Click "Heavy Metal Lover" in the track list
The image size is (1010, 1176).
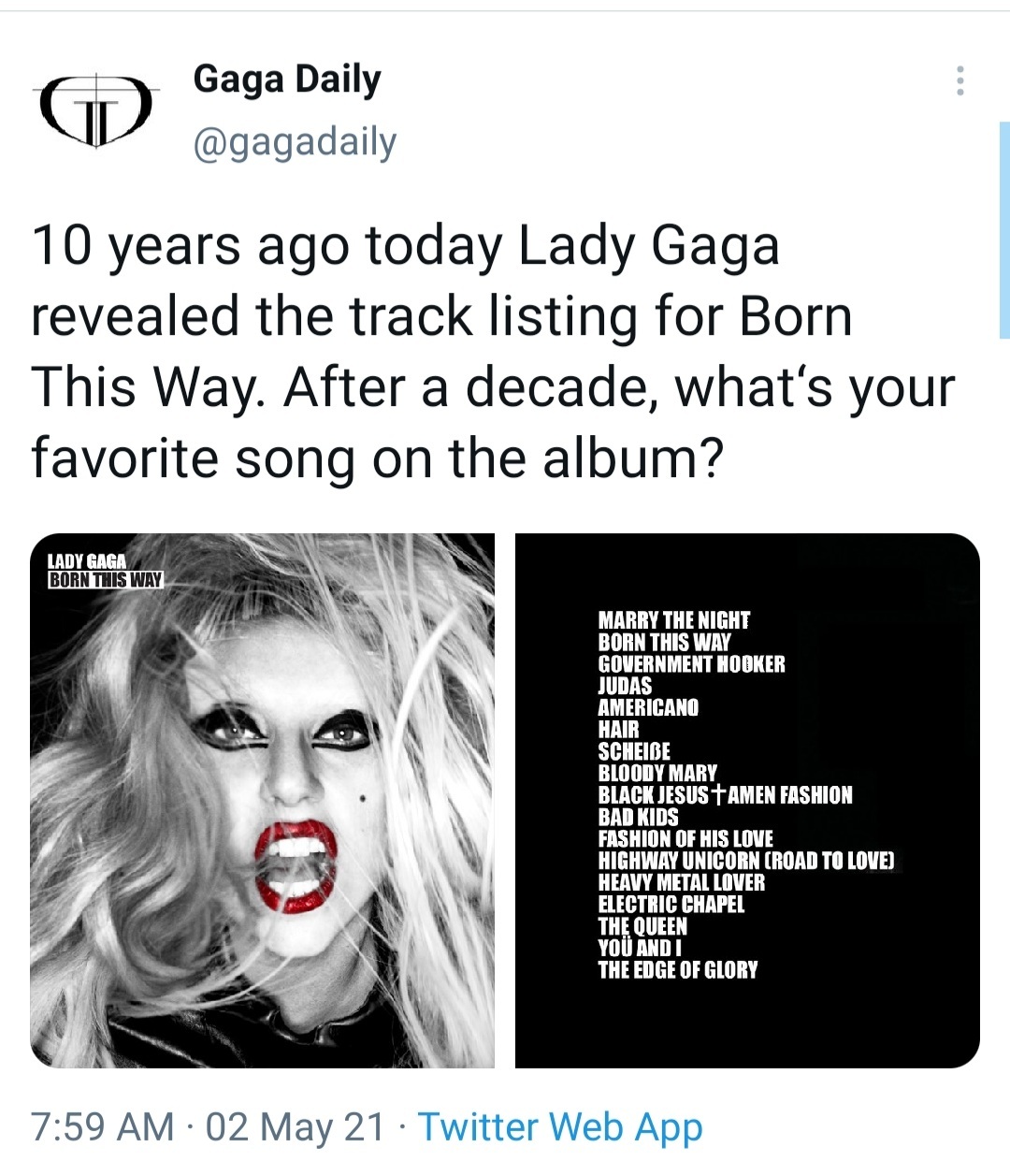[681, 882]
